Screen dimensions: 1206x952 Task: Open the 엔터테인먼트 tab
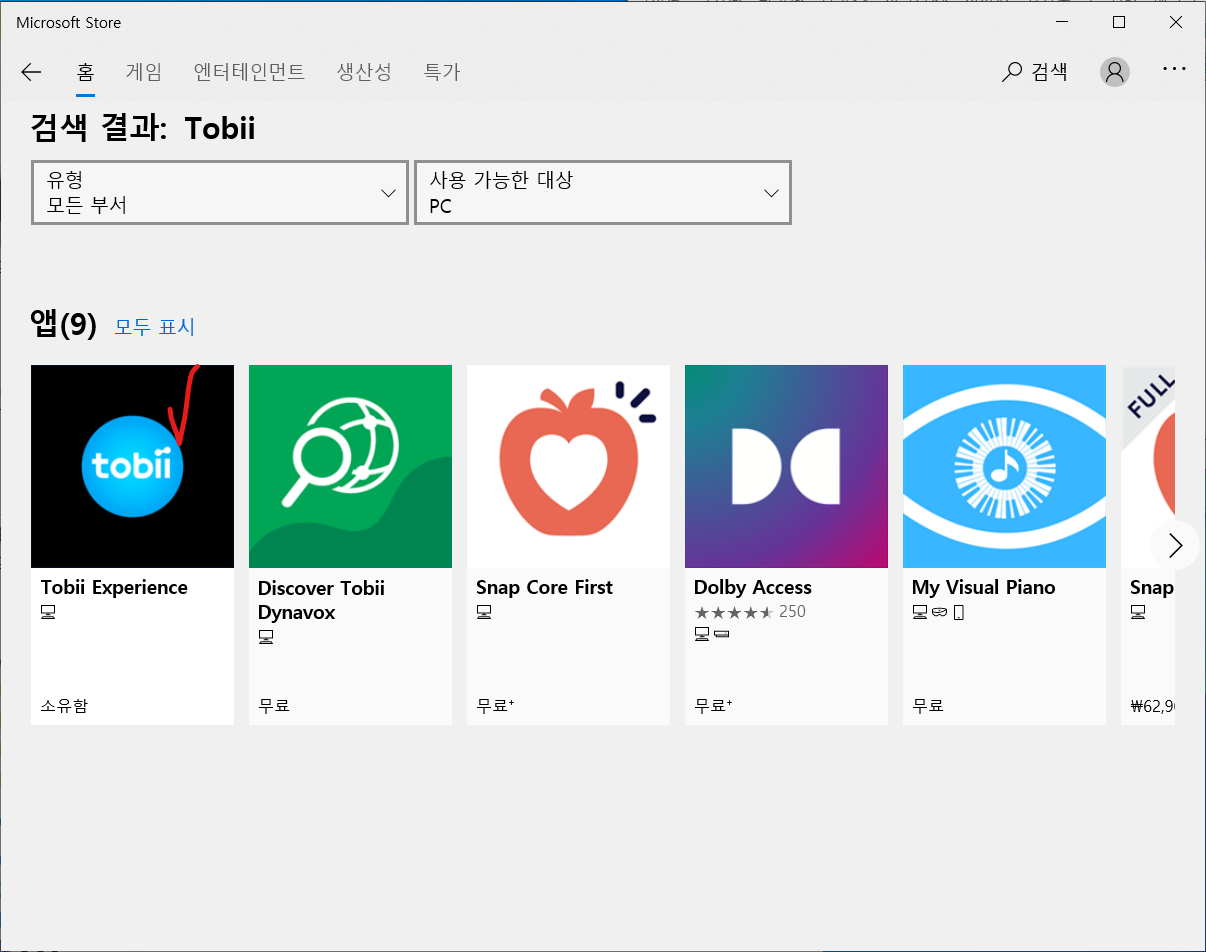[x=249, y=72]
